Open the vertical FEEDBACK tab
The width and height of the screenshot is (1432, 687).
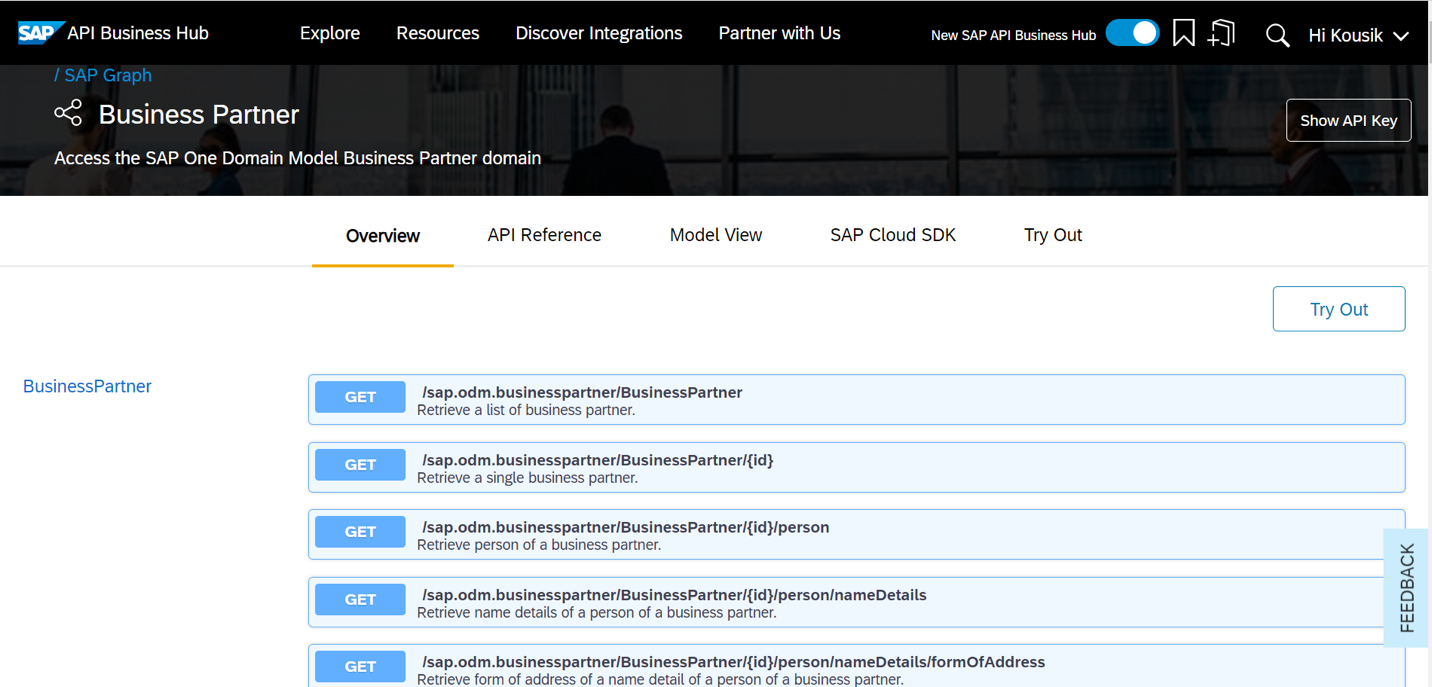coord(1407,588)
